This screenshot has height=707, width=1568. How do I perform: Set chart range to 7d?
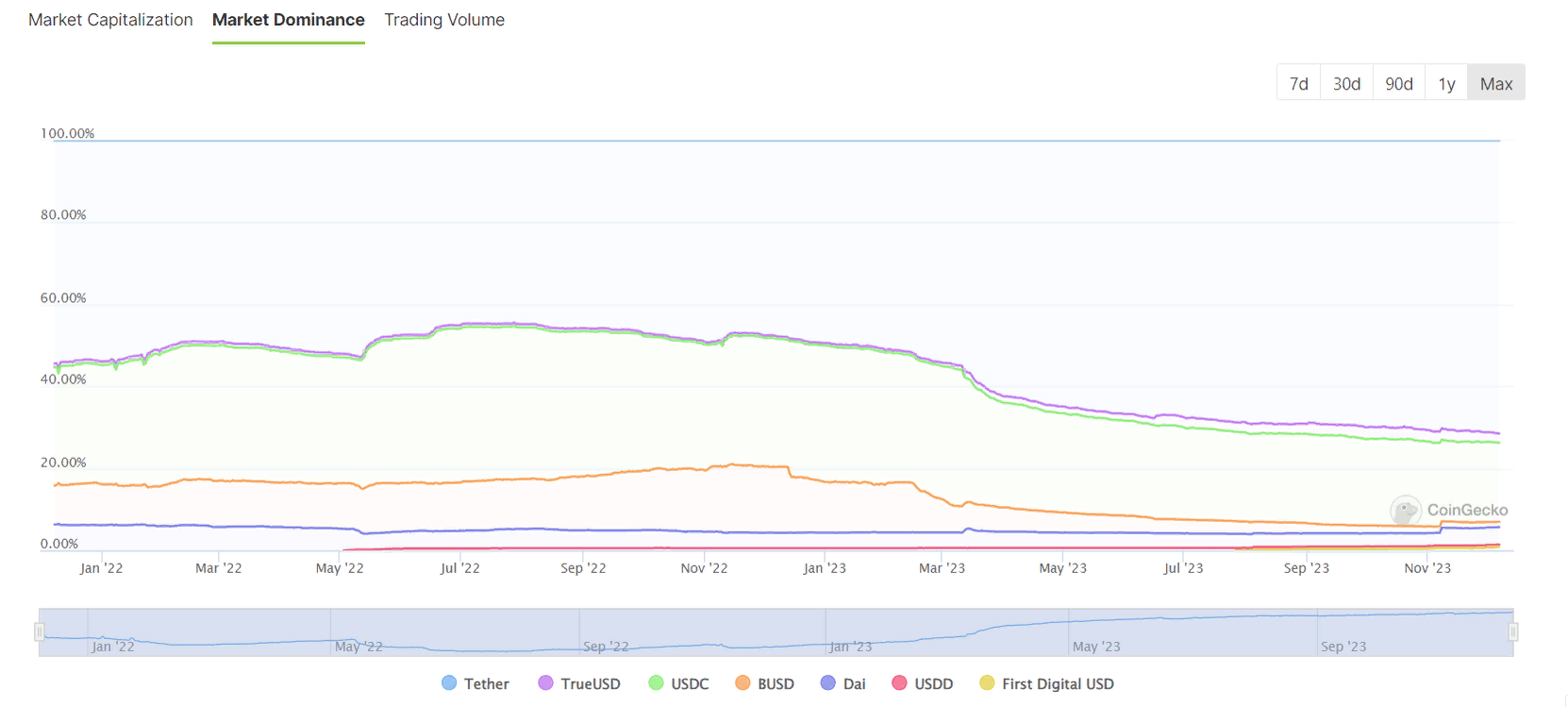pyautogui.click(x=1298, y=83)
